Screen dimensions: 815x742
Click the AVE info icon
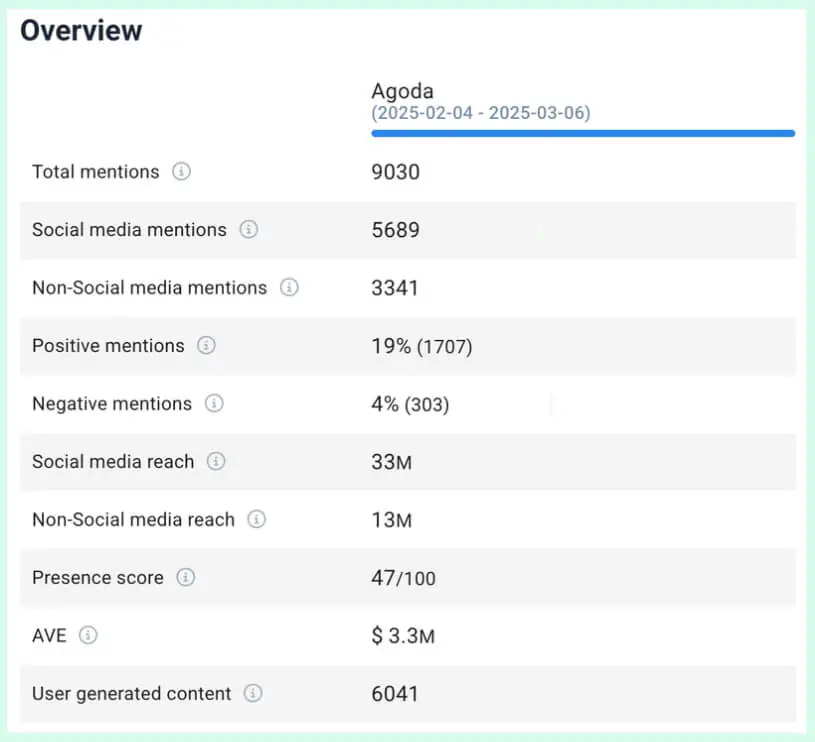[88, 635]
